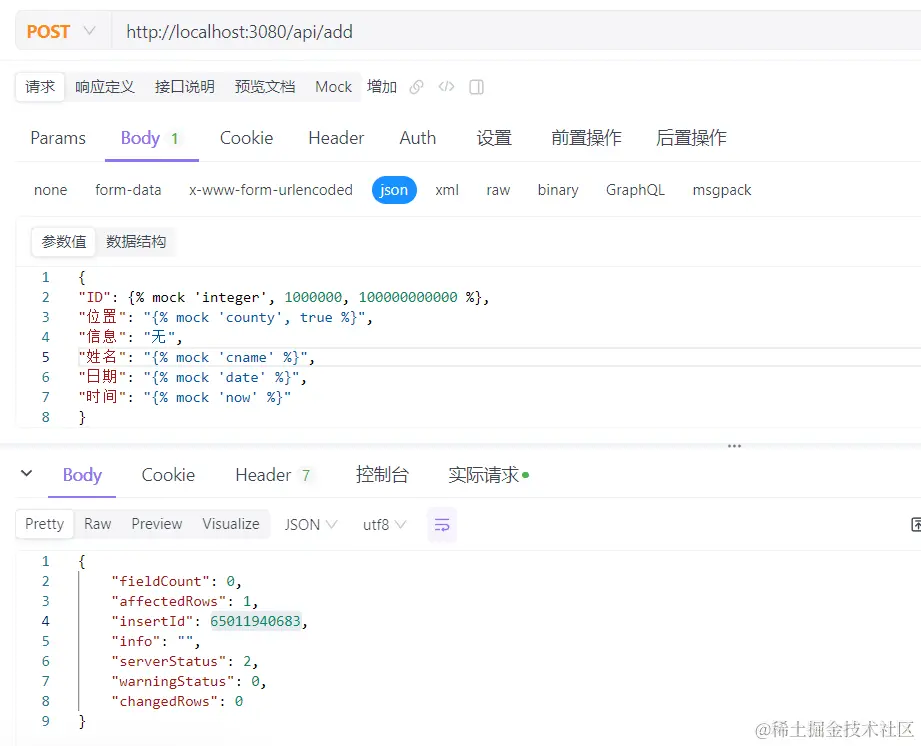This screenshot has height=746, width=921.
Task: Switch response view to Visualize
Action: point(231,524)
